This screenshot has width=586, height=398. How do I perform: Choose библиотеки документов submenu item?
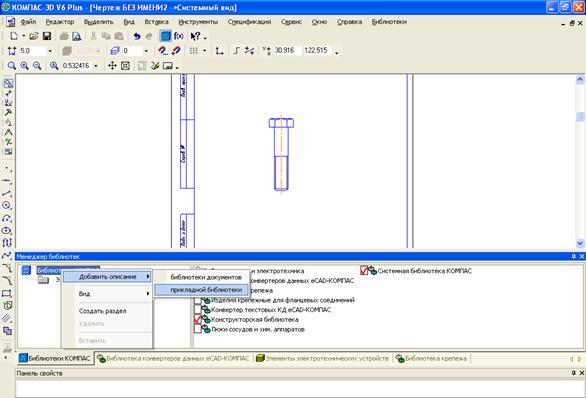tap(202, 277)
